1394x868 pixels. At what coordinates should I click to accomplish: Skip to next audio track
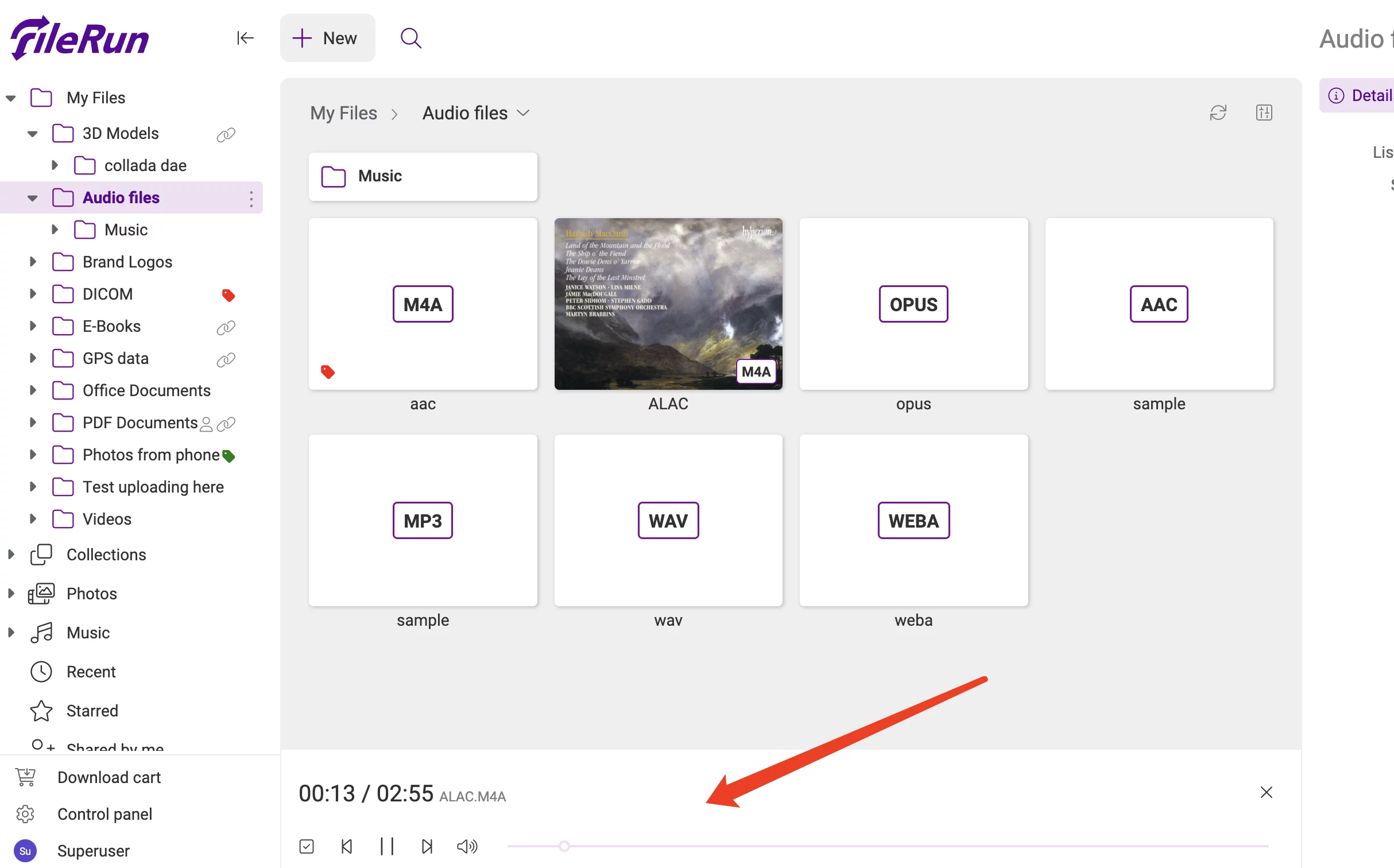427,846
